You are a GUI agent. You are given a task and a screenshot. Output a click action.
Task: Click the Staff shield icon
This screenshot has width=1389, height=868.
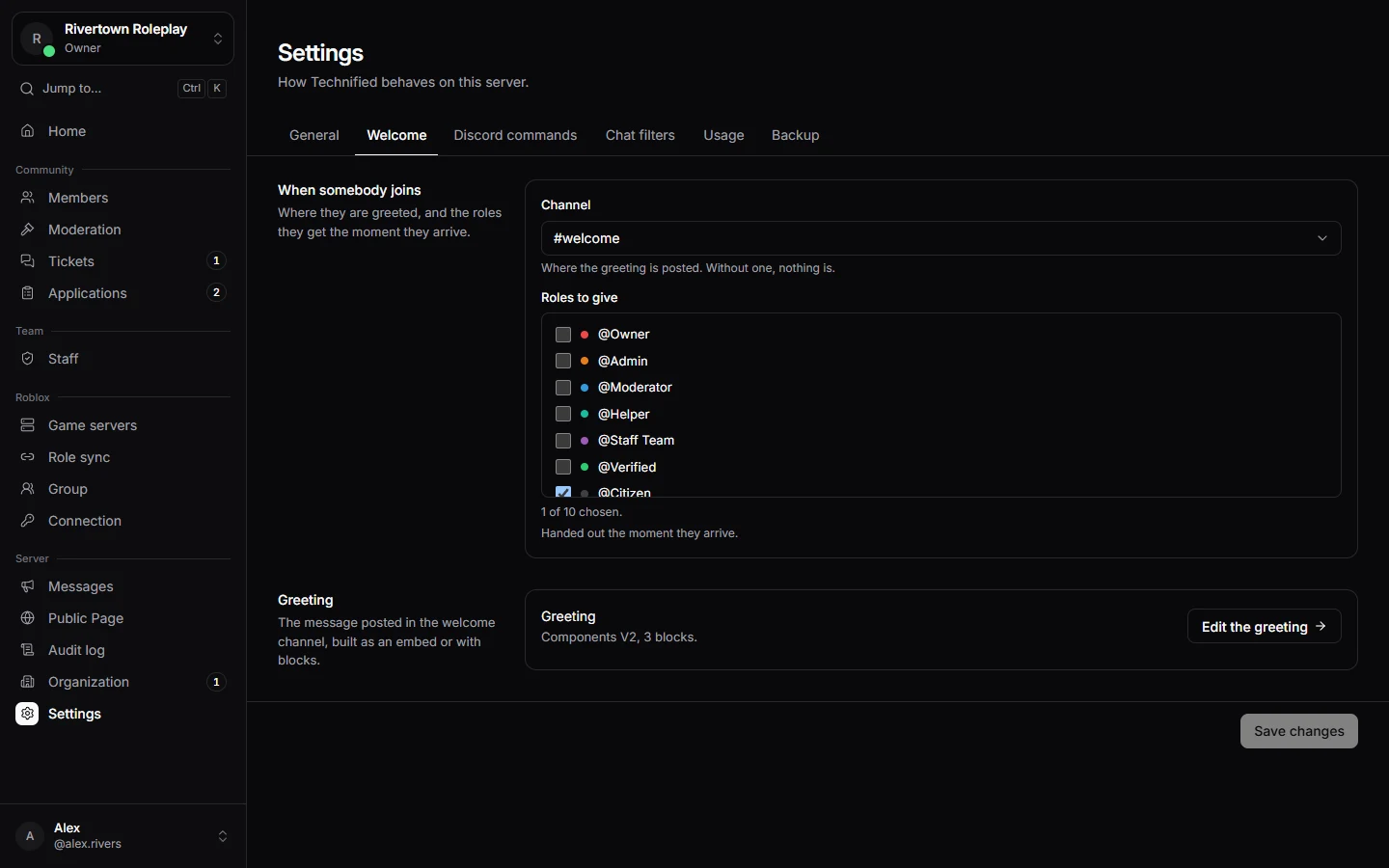coord(28,359)
